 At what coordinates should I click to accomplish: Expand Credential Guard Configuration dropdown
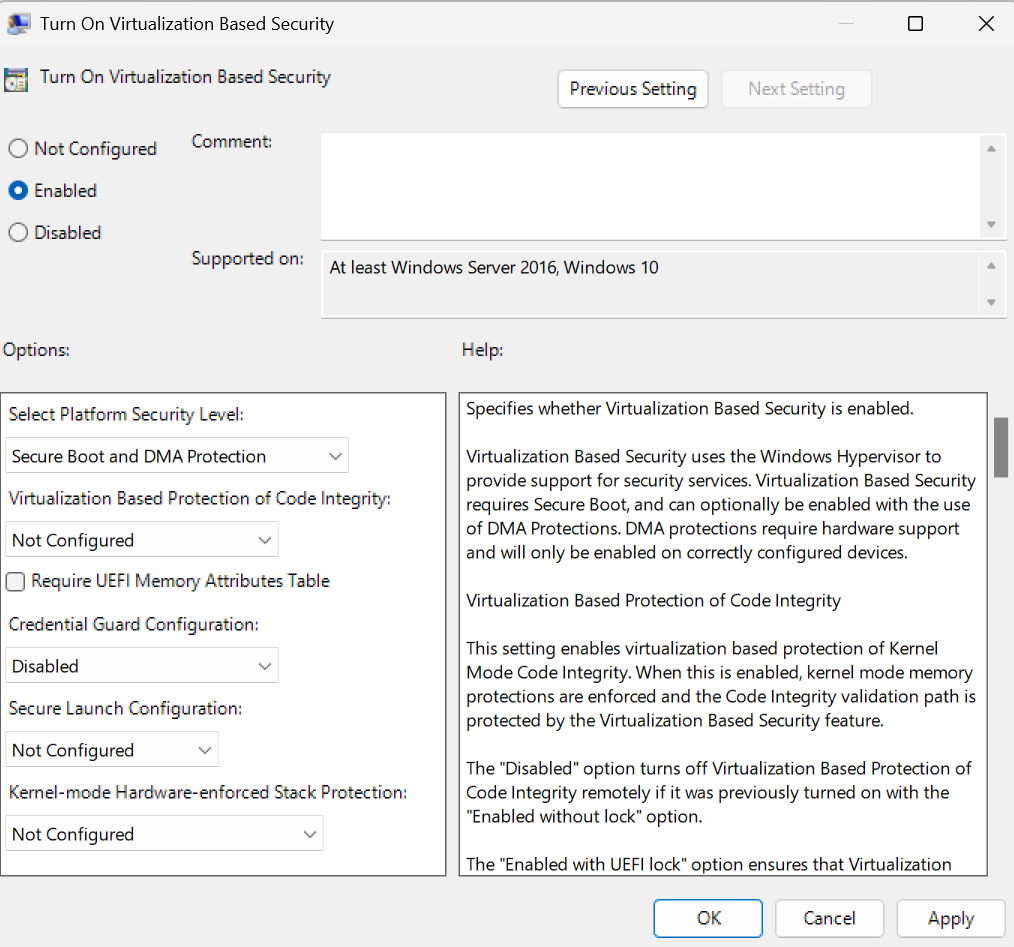click(x=142, y=666)
